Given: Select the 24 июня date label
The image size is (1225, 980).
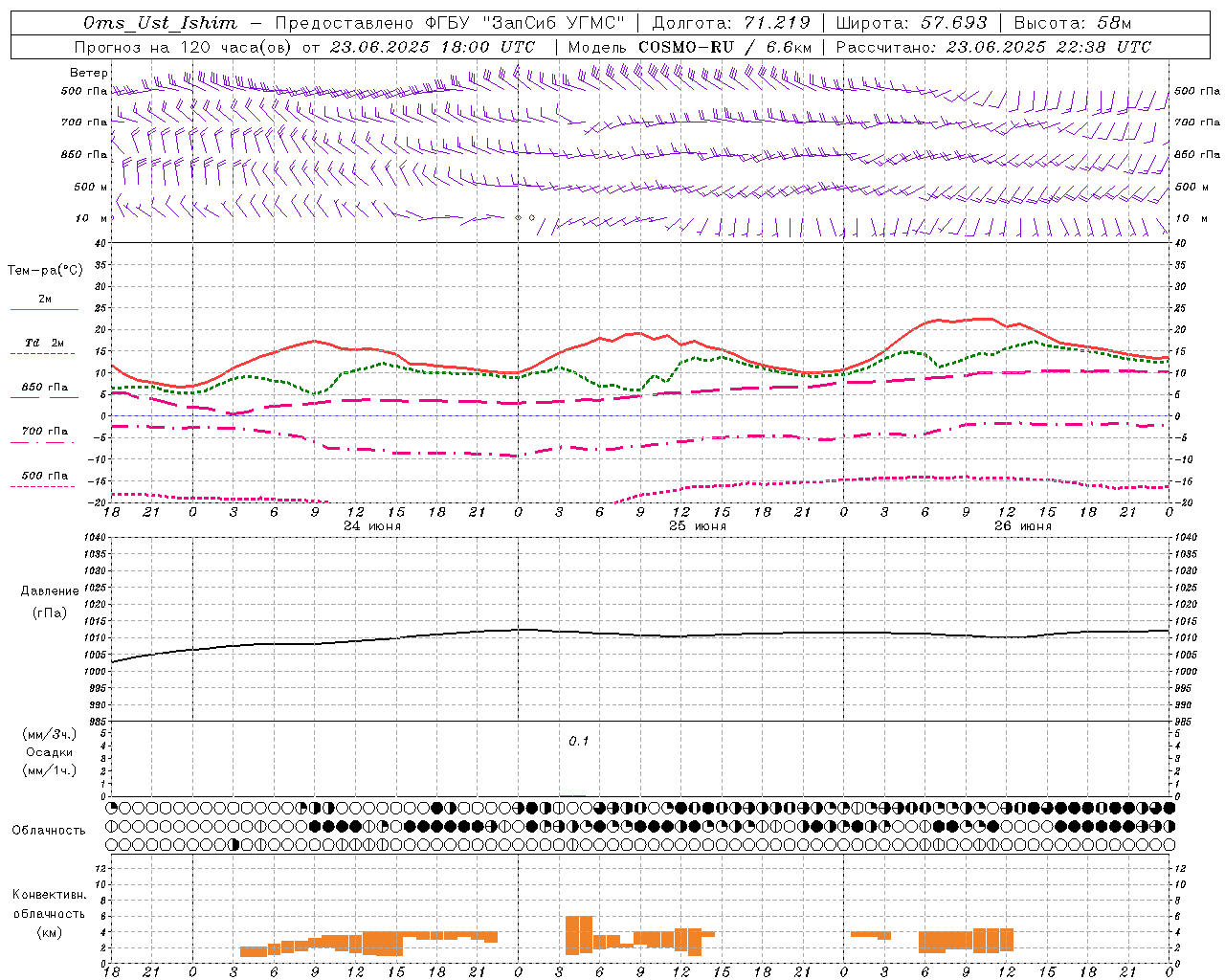Looking at the screenshot, I should pos(372,526).
